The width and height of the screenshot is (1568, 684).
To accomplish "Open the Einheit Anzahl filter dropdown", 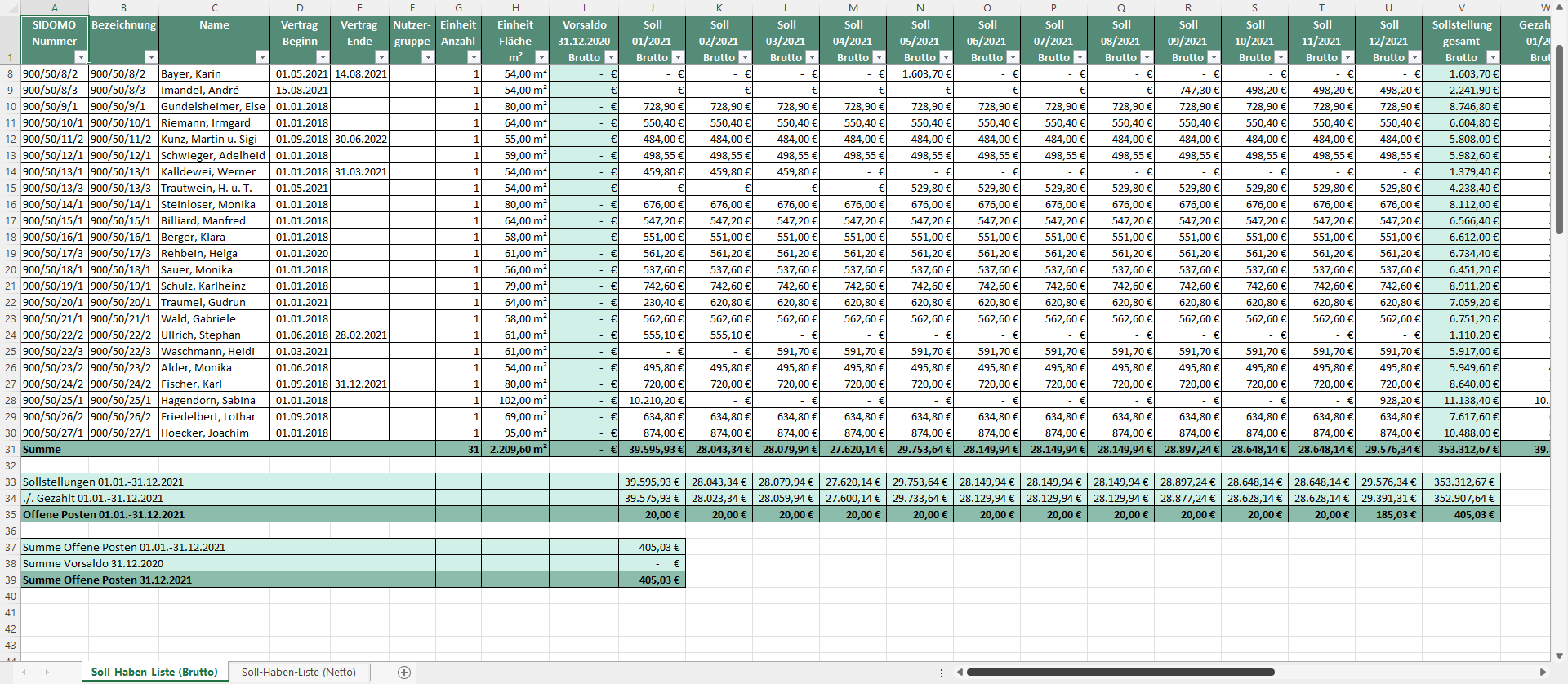I will click(474, 57).
